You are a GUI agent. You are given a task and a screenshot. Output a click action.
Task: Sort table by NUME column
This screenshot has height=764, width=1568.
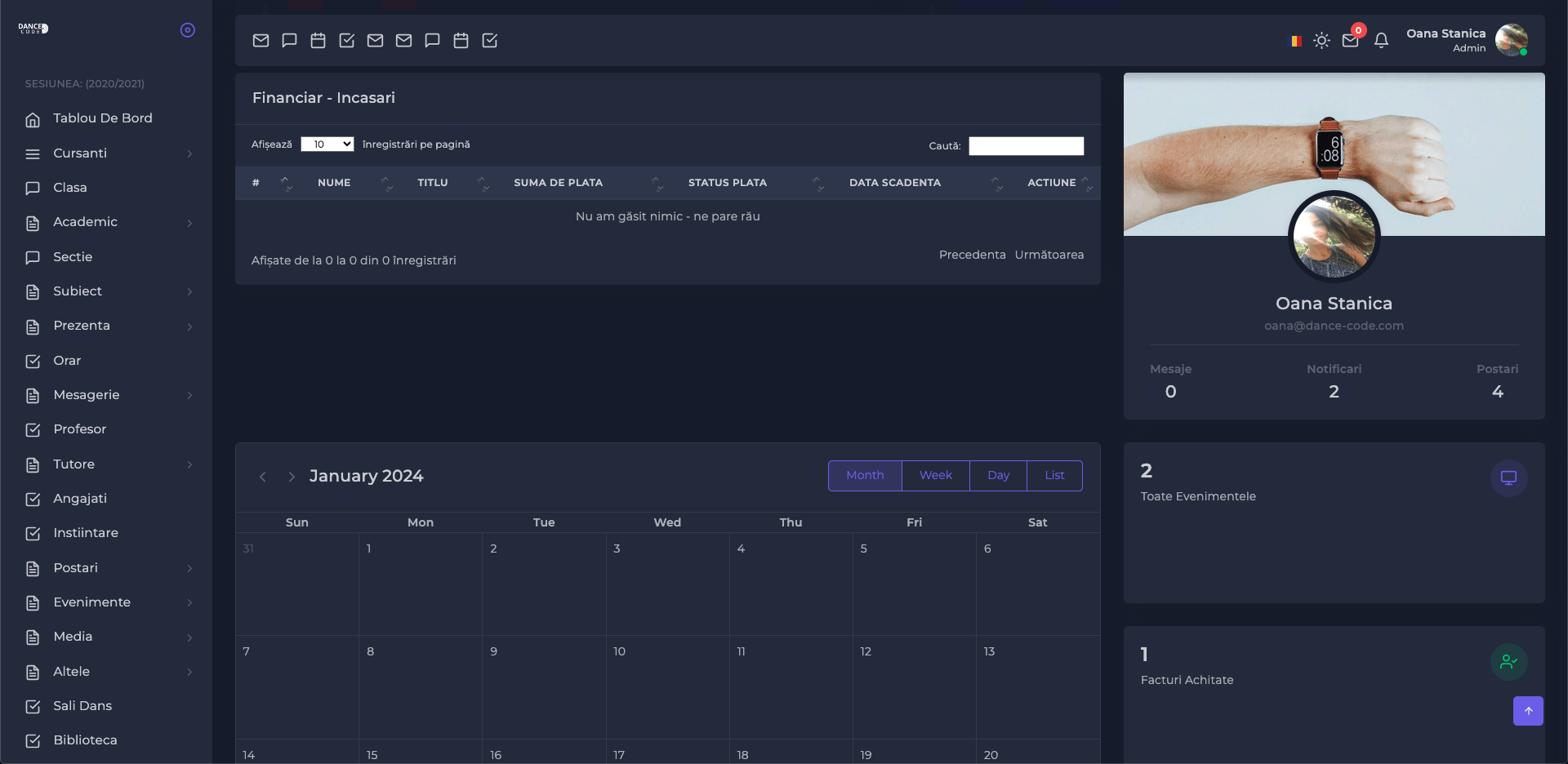[351, 183]
